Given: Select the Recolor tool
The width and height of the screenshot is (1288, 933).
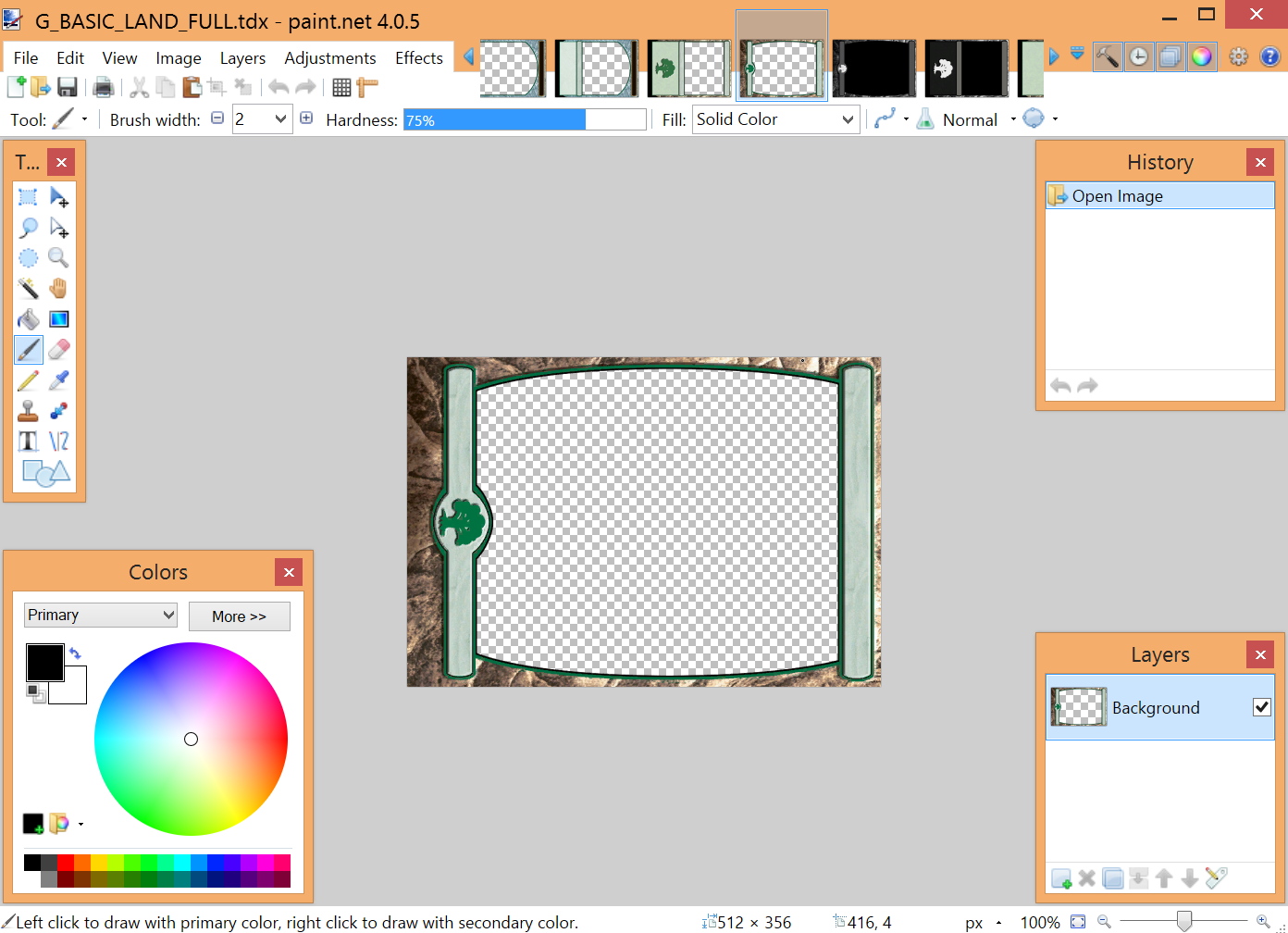Looking at the screenshot, I should coord(59,411).
